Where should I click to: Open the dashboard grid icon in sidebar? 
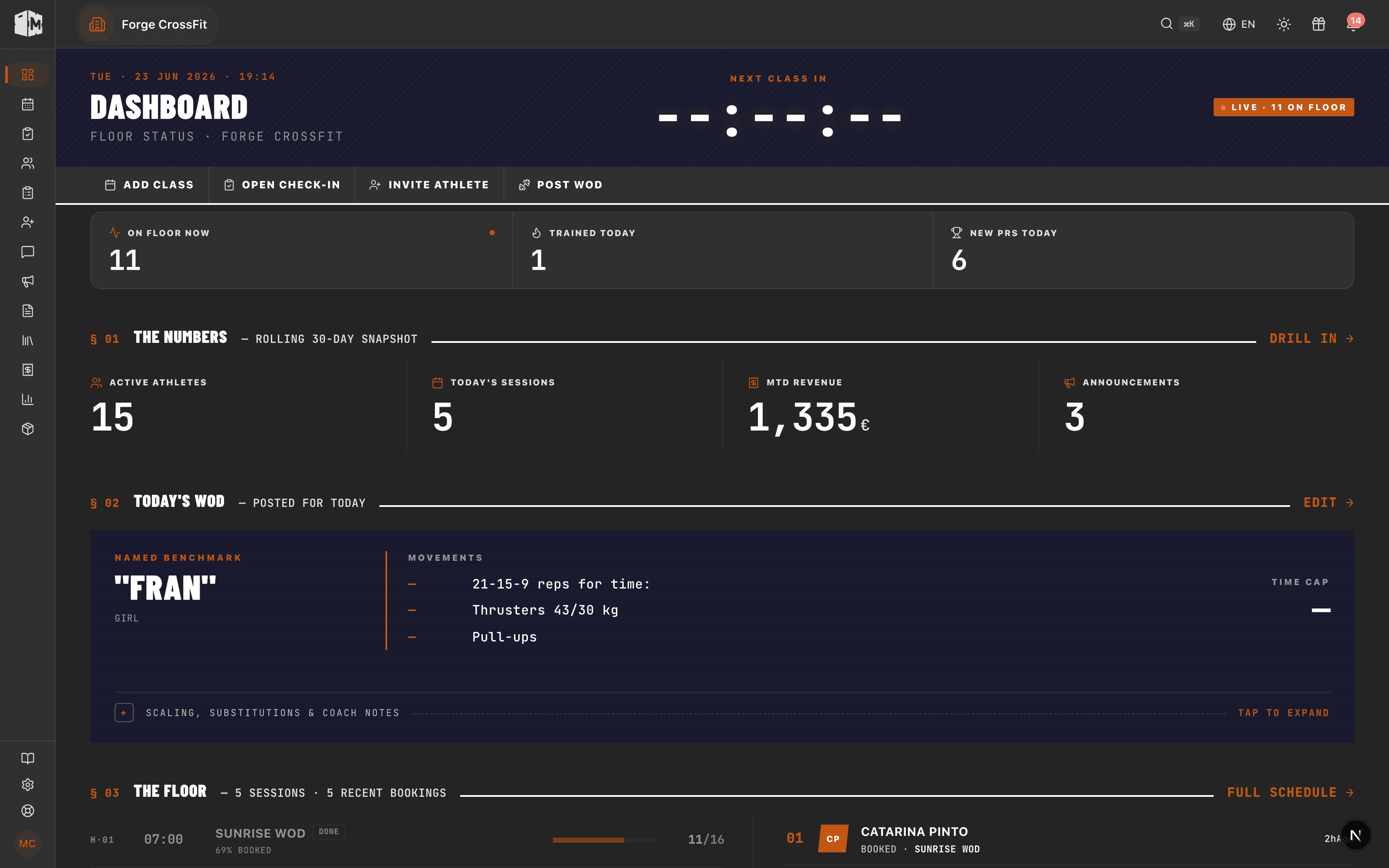27,75
